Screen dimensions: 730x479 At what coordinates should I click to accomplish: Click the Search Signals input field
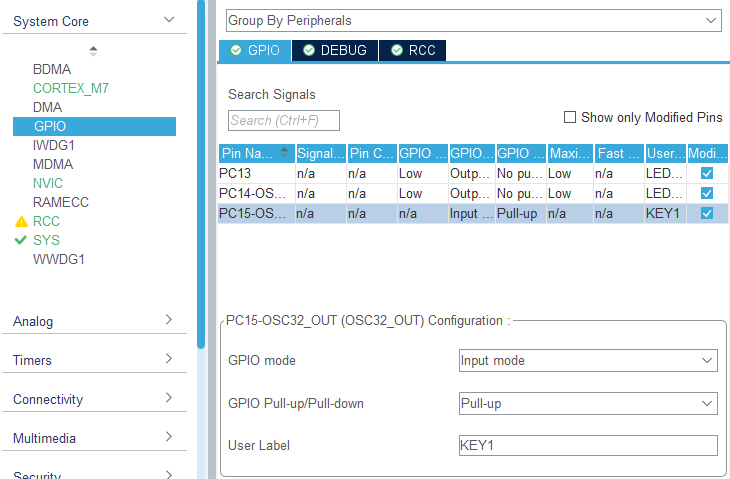click(284, 121)
